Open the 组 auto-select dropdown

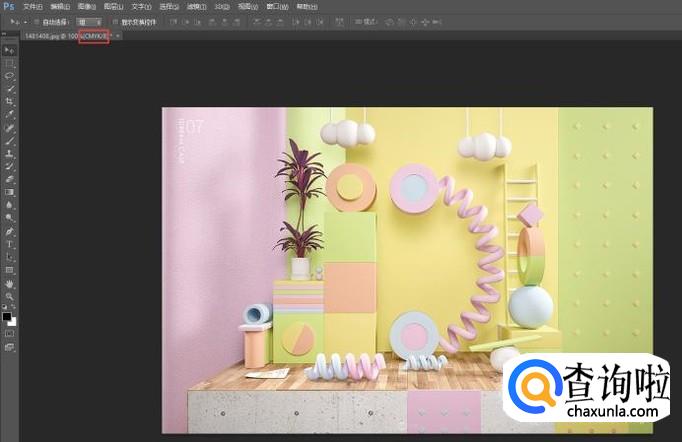pyautogui.click(x=88, y=21)
